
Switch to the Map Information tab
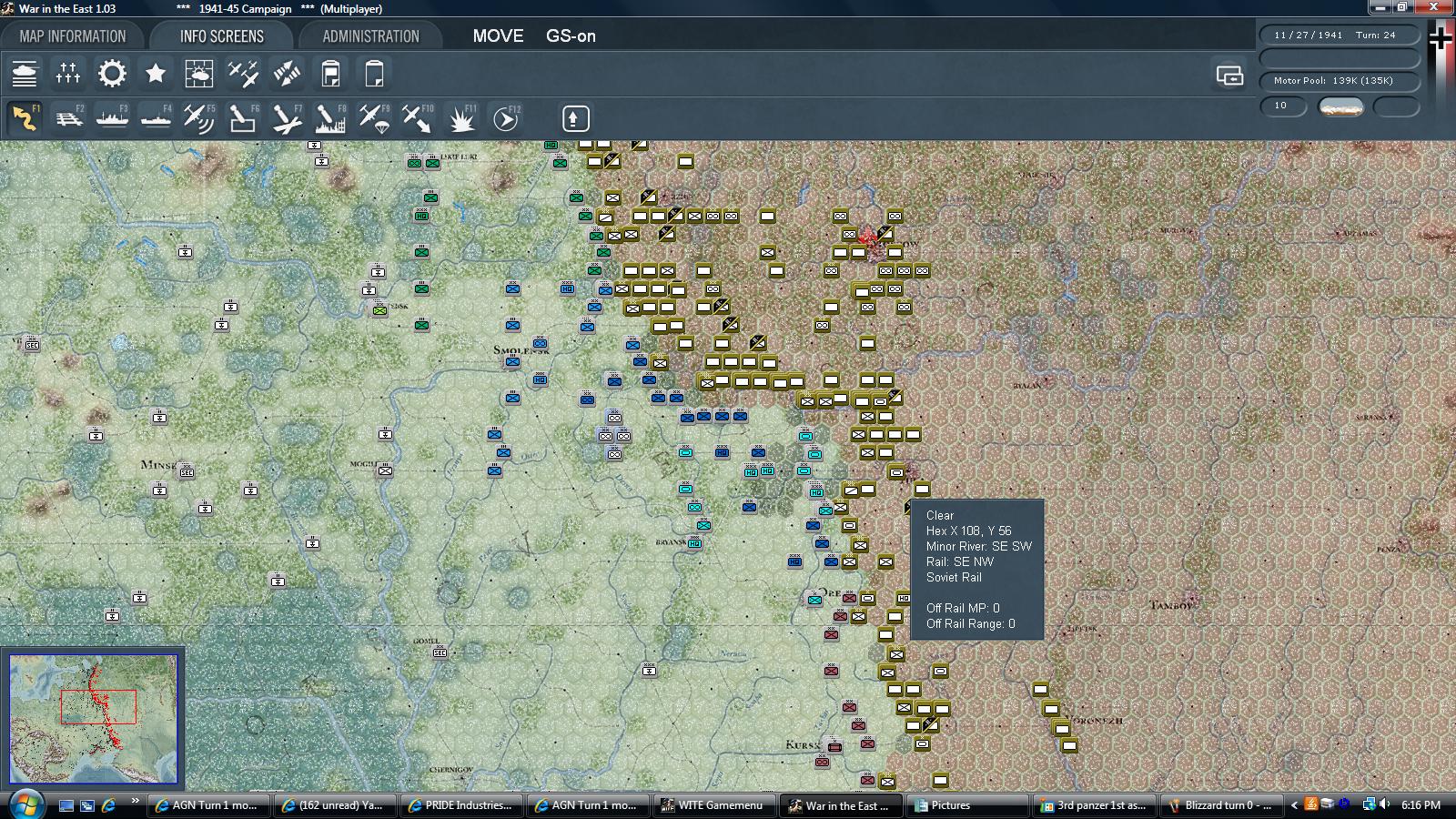(x=73, y=36)
